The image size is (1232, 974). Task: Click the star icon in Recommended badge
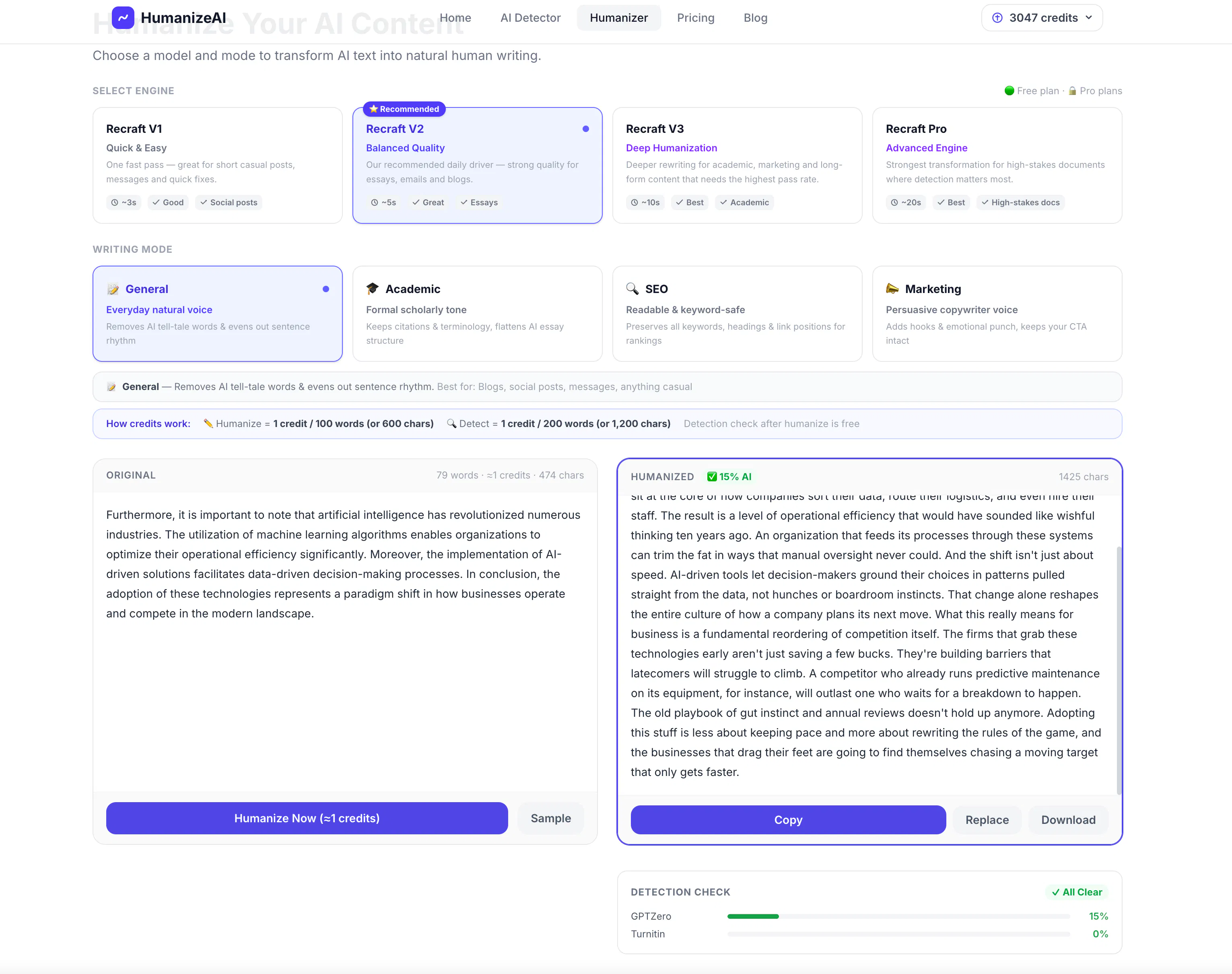(373, 109)
